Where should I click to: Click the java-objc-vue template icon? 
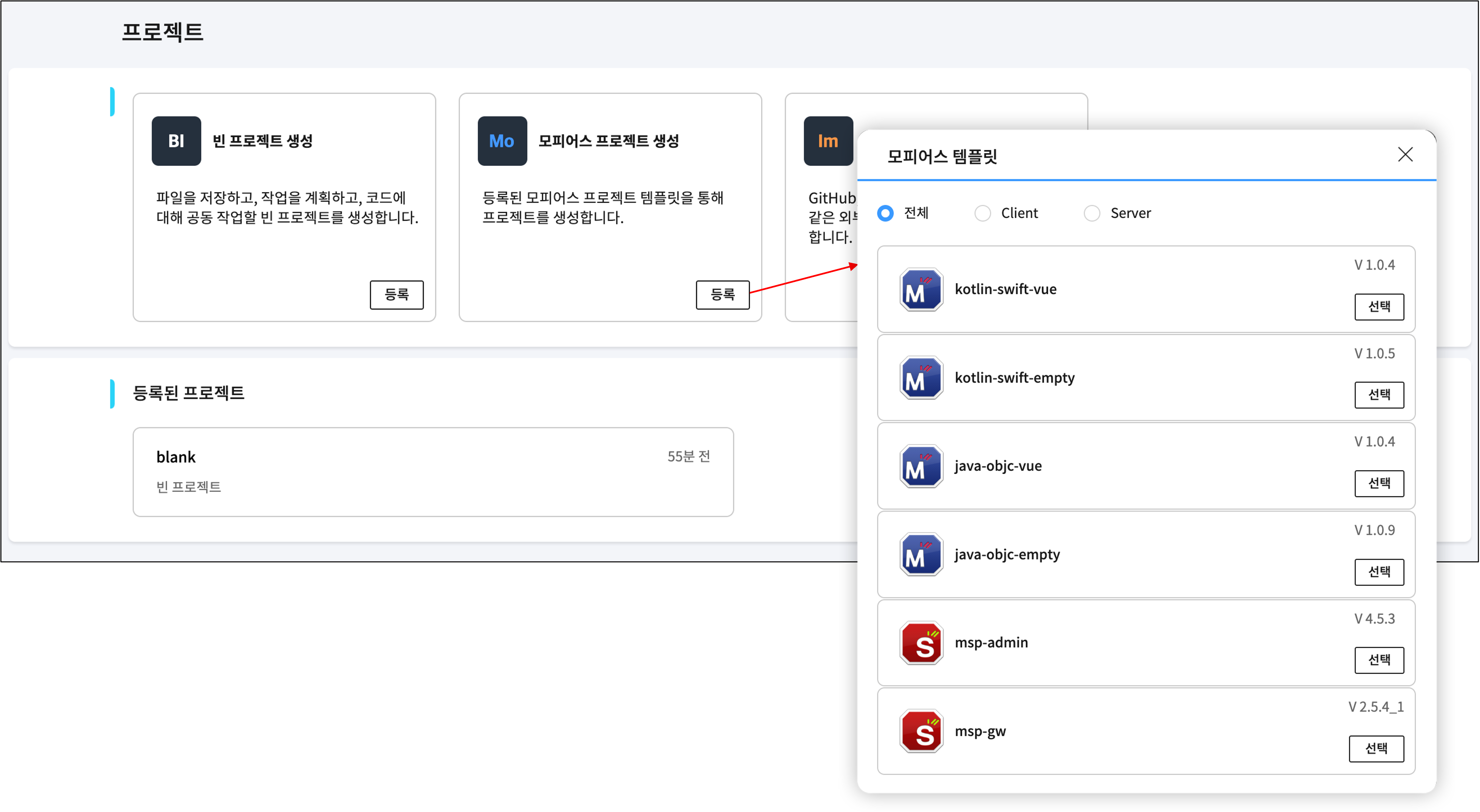tap(921, 466)
